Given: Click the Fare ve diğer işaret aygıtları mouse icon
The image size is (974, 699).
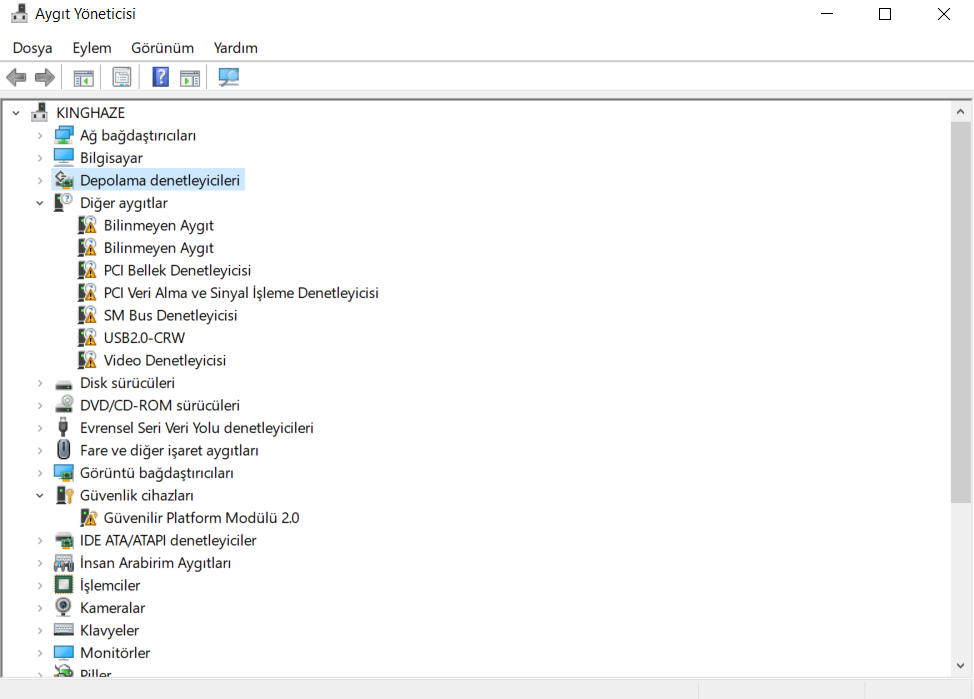Looking at the screenshot, I should [63, 449].
